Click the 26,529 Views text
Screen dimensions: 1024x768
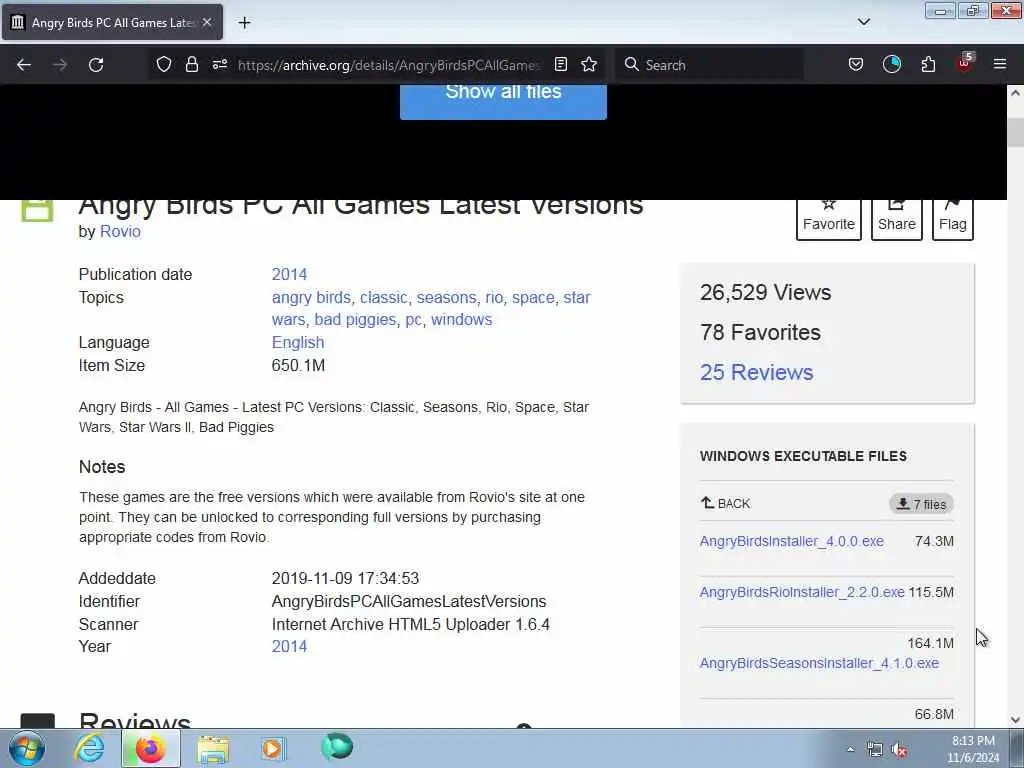point(765,292)
